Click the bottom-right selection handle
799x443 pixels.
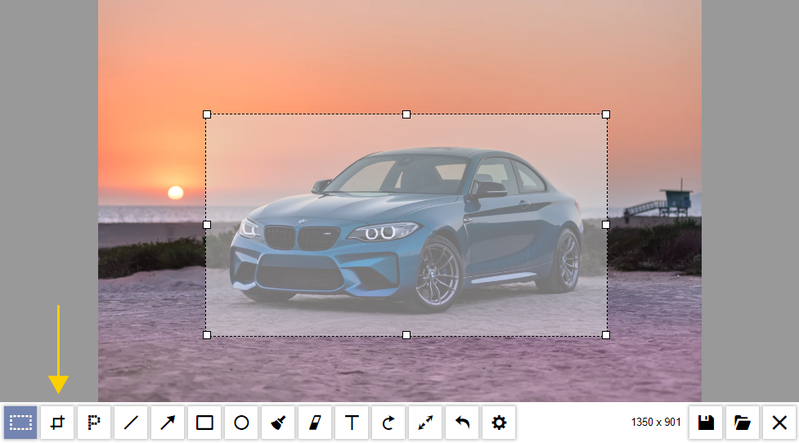606,335
